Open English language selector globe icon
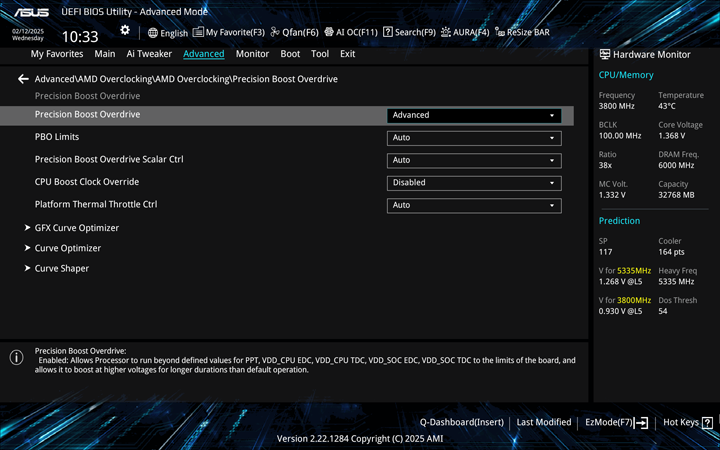Screen dimensions: 720x450 tap(153, 32)
